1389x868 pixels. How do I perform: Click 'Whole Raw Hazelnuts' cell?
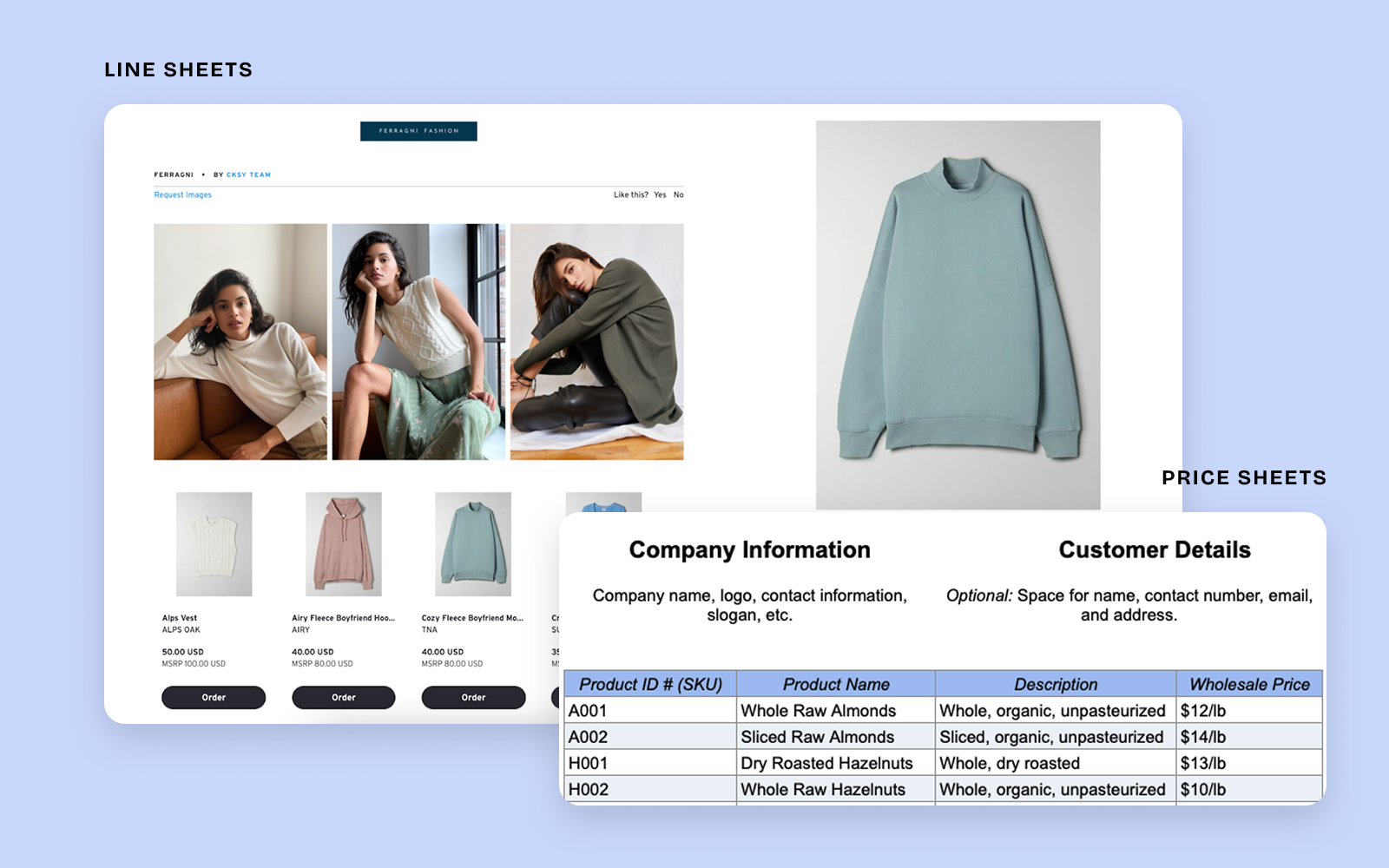pos(836,789)
